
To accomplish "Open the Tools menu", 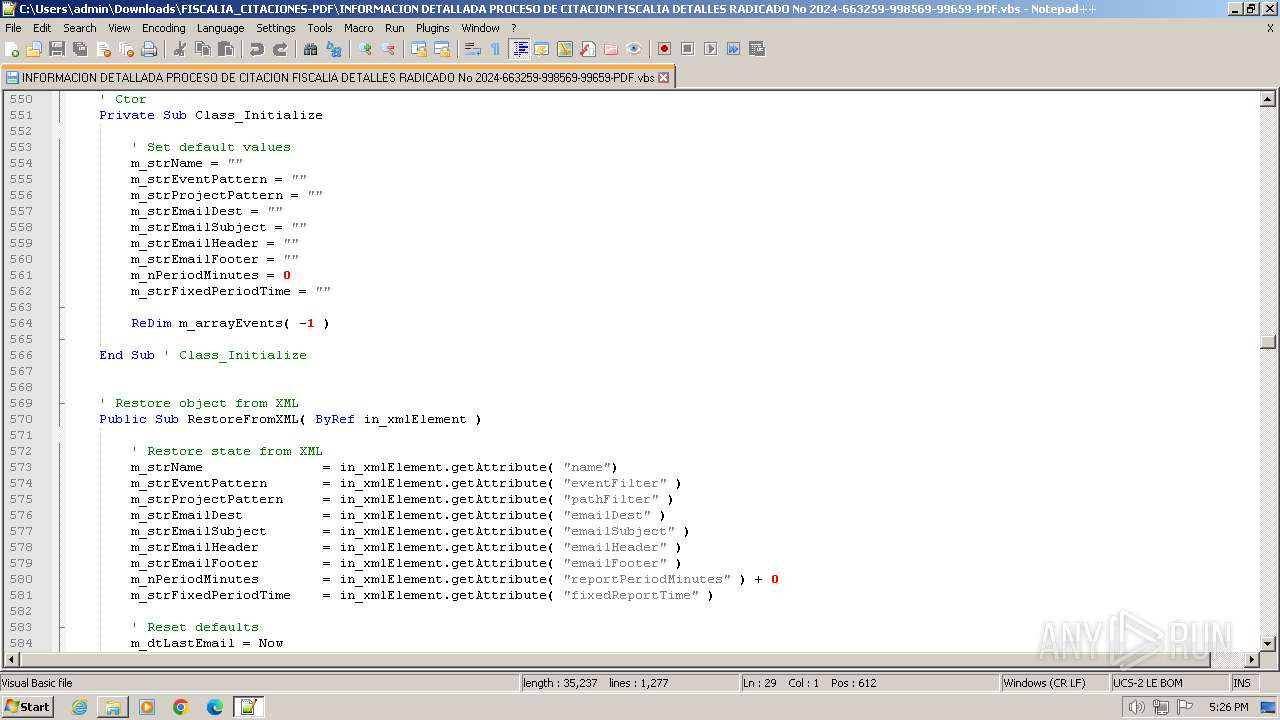I will (x=320, y=28).
